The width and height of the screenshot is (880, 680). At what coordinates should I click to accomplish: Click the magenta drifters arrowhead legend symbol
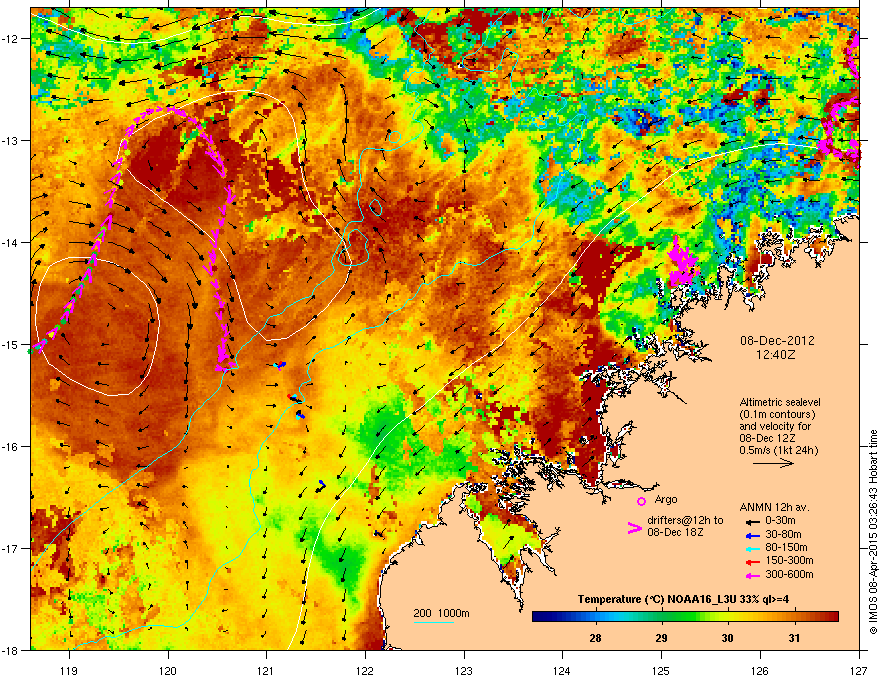tap(634, 528)
